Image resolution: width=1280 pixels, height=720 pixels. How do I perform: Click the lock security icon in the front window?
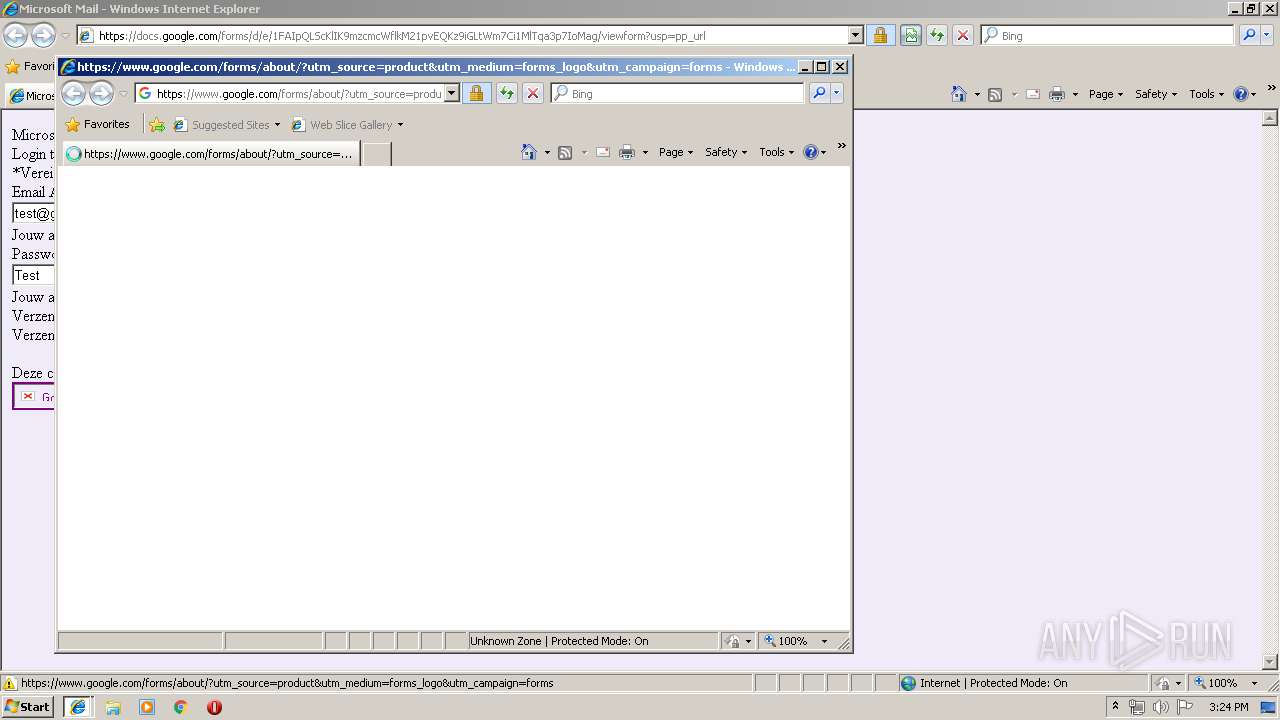click(476, 93)
